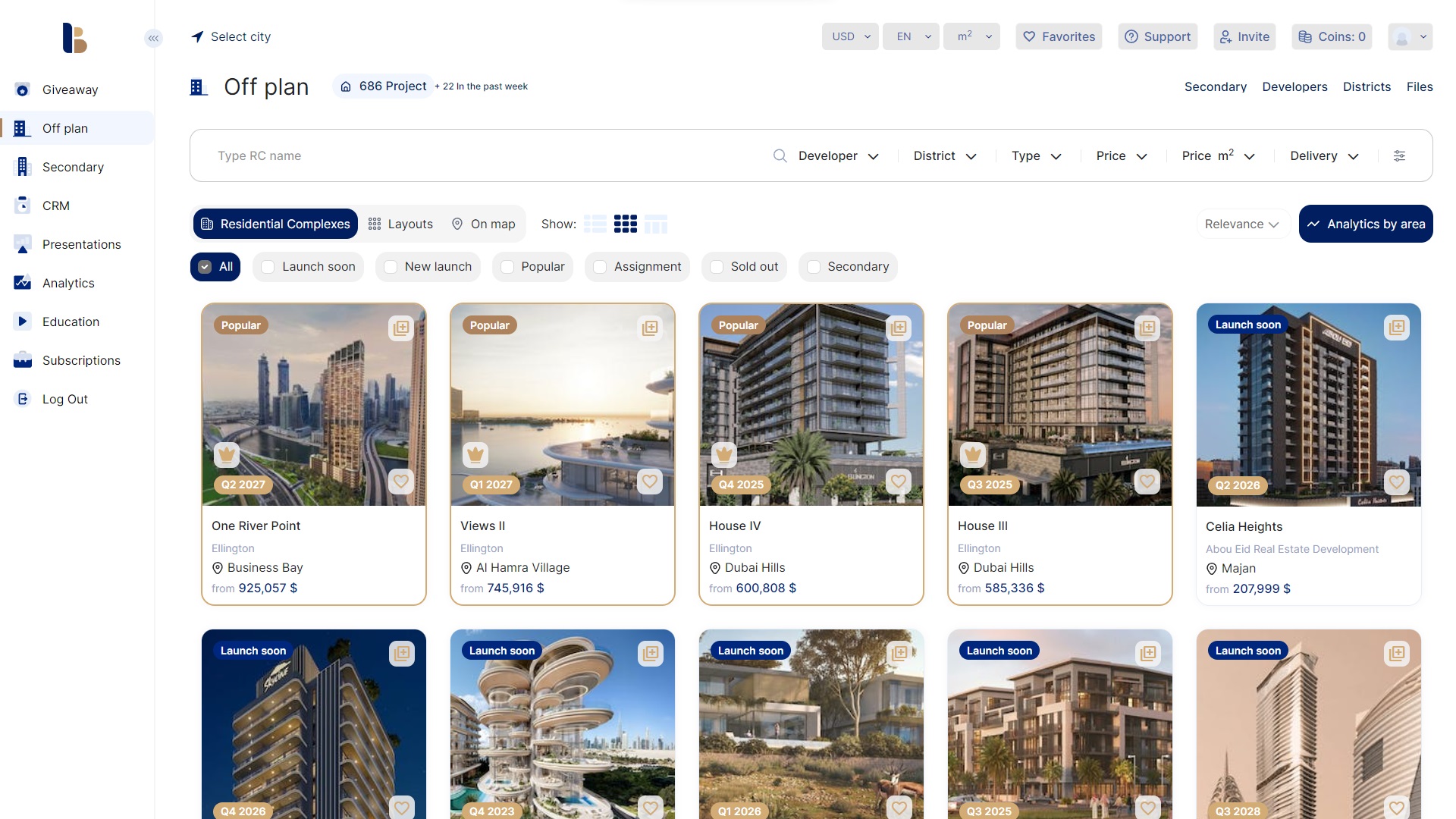Screen dimensions: 1456x819
Task: Switch to table view layout
Action: click(x=656, y=224)
